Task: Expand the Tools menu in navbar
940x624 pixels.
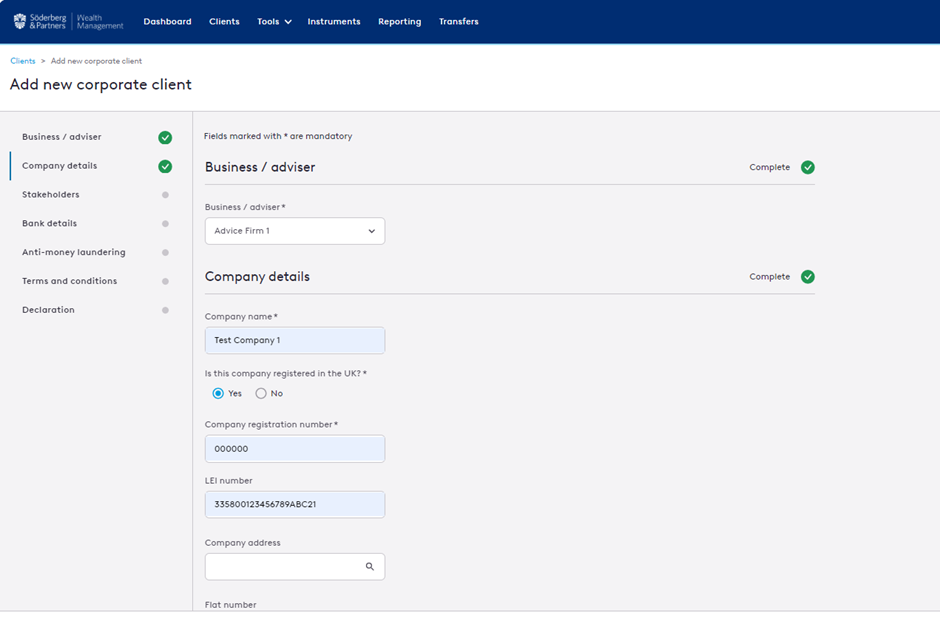Action: pyautogui.click(x=274, y=22)
